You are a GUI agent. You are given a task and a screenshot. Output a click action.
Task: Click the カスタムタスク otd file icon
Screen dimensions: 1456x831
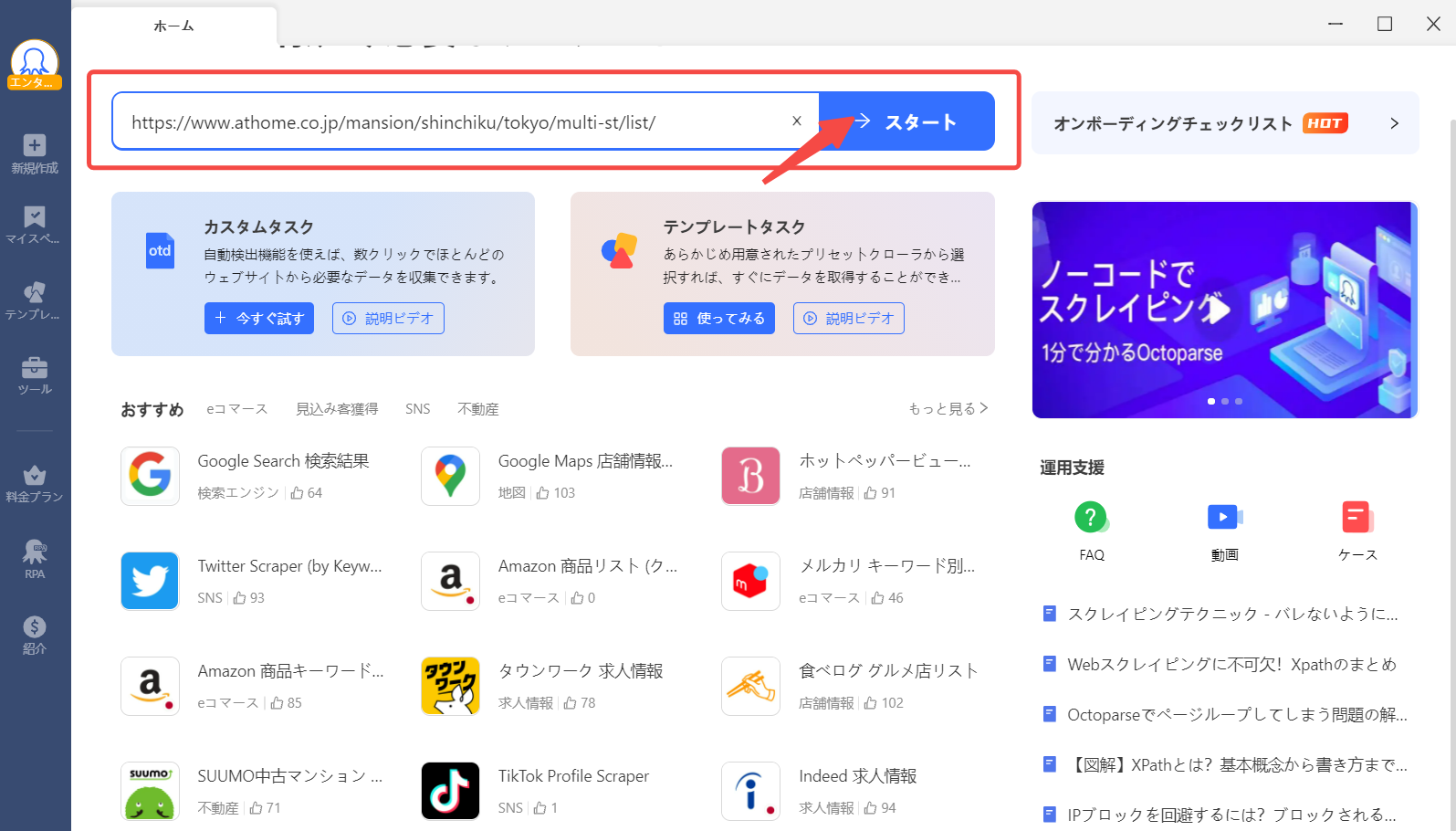coord(160,251)
